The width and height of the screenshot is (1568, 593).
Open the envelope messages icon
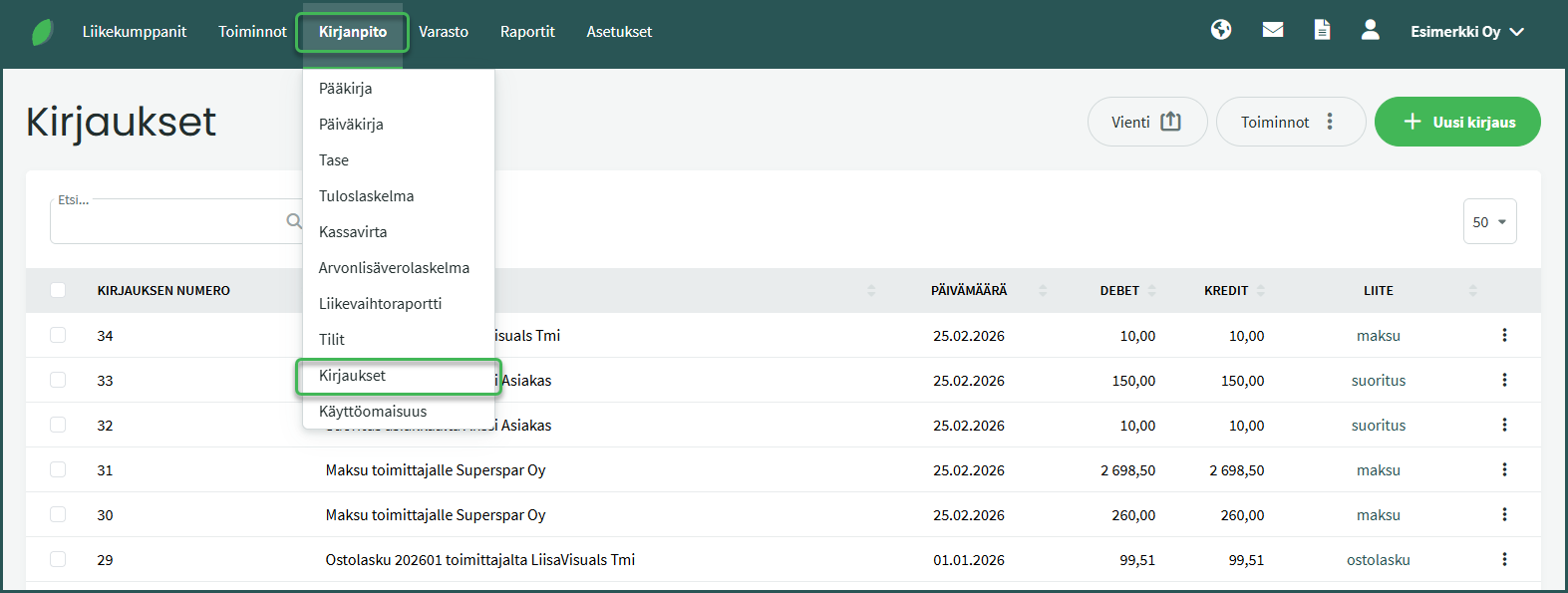click(1273, 30)
